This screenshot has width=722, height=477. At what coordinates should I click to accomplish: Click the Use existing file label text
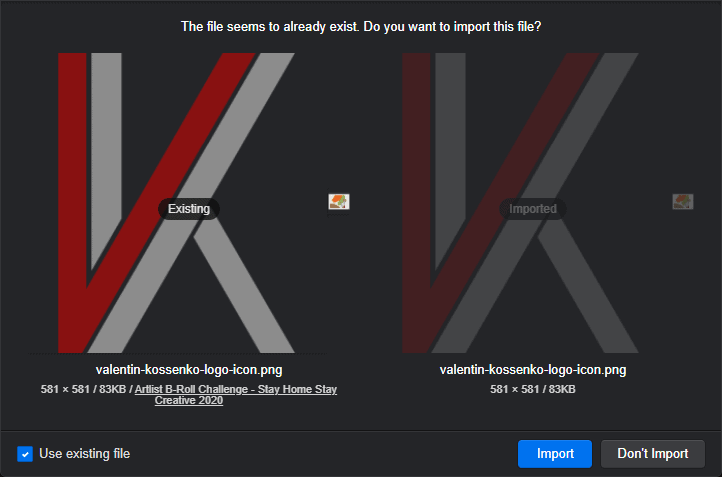tap(85, 454)
